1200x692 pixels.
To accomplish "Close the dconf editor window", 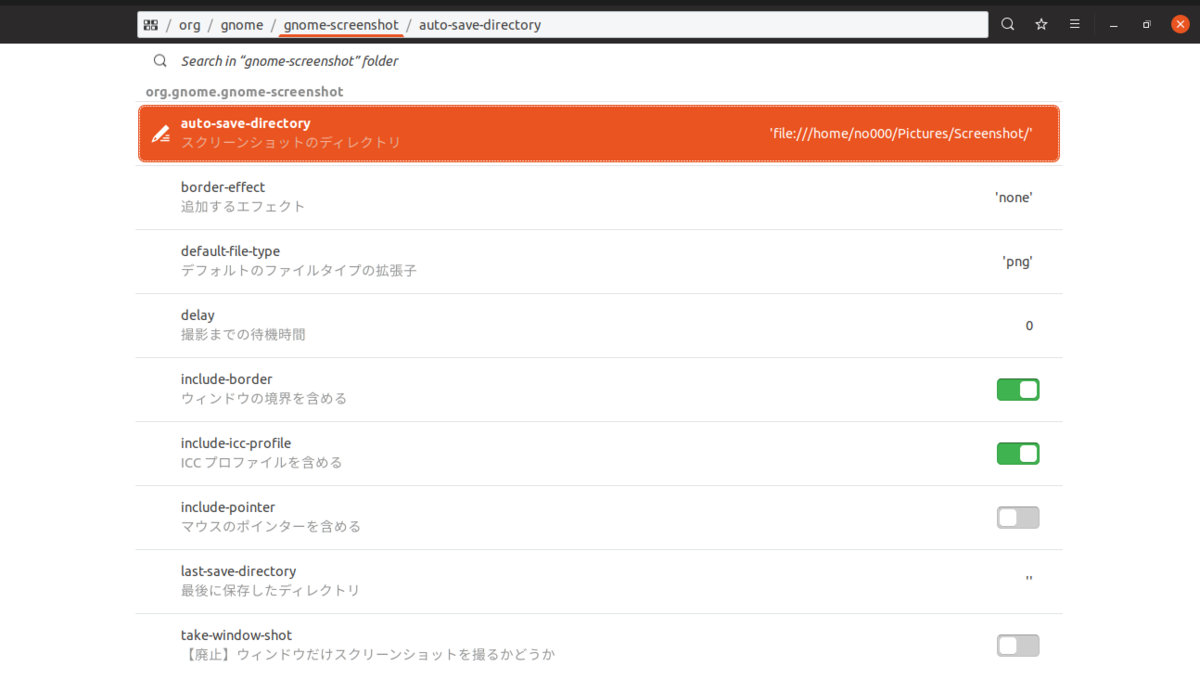I will click(x=1180, y=24).
